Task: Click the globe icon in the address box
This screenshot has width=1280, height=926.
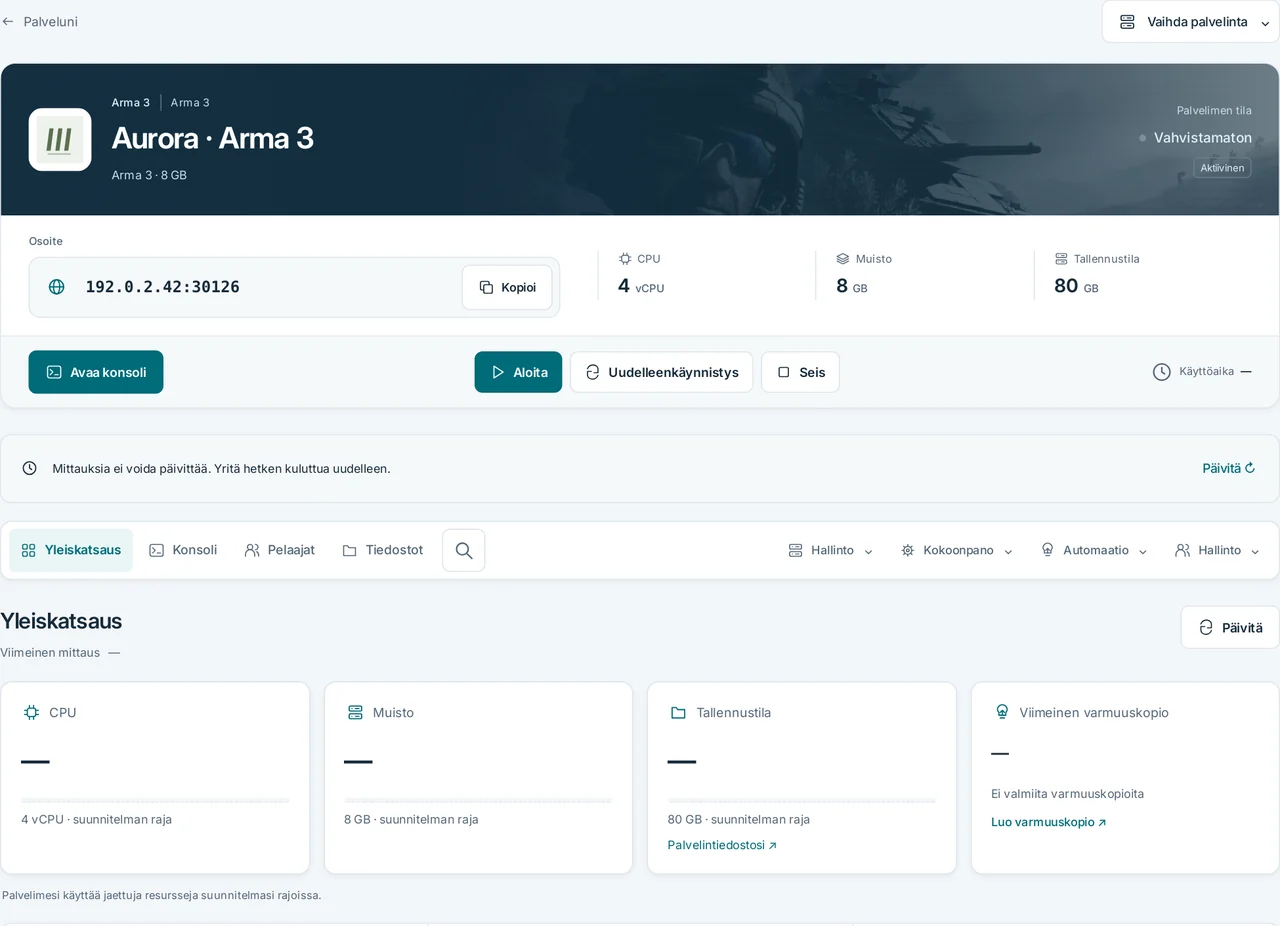Action: pyautogui.click(x=57, y=287)
